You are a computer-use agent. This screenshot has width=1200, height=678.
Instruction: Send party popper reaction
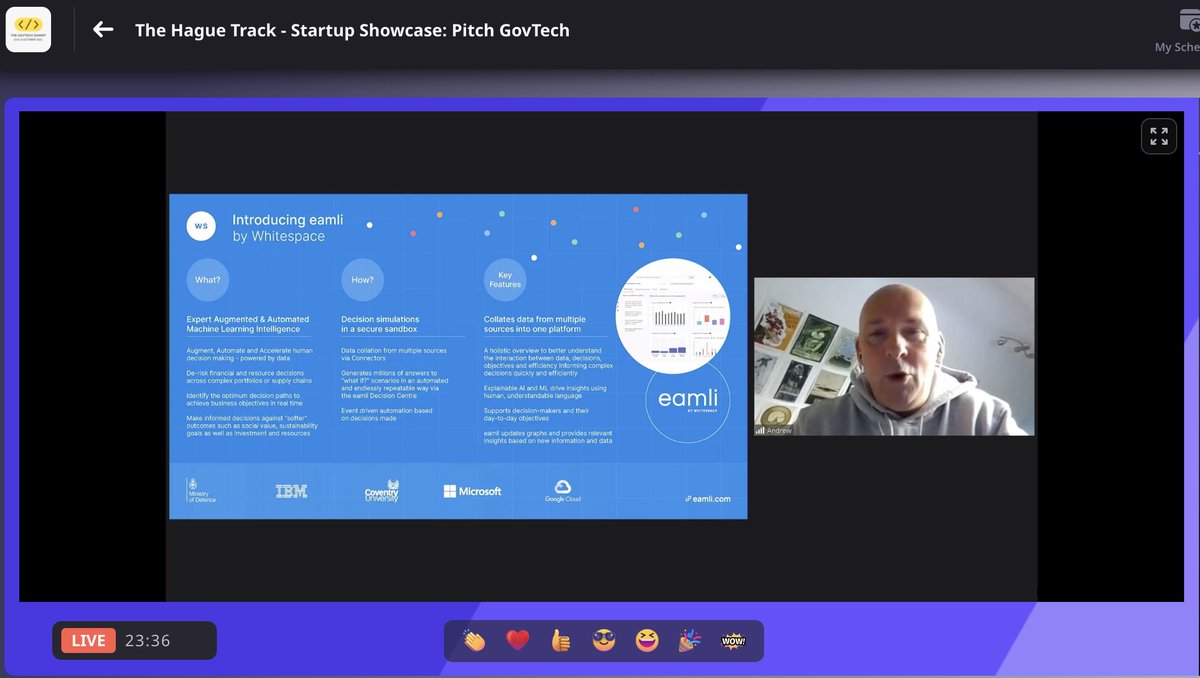tap(690, 640)
